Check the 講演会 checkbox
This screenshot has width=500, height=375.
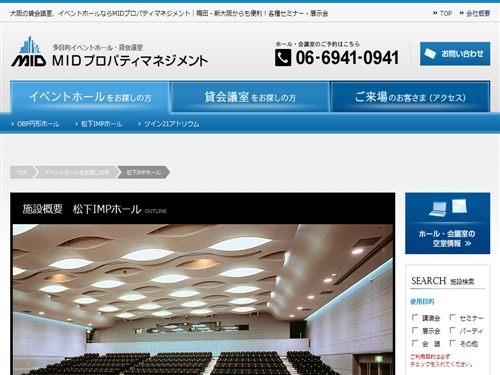[415, 317]
